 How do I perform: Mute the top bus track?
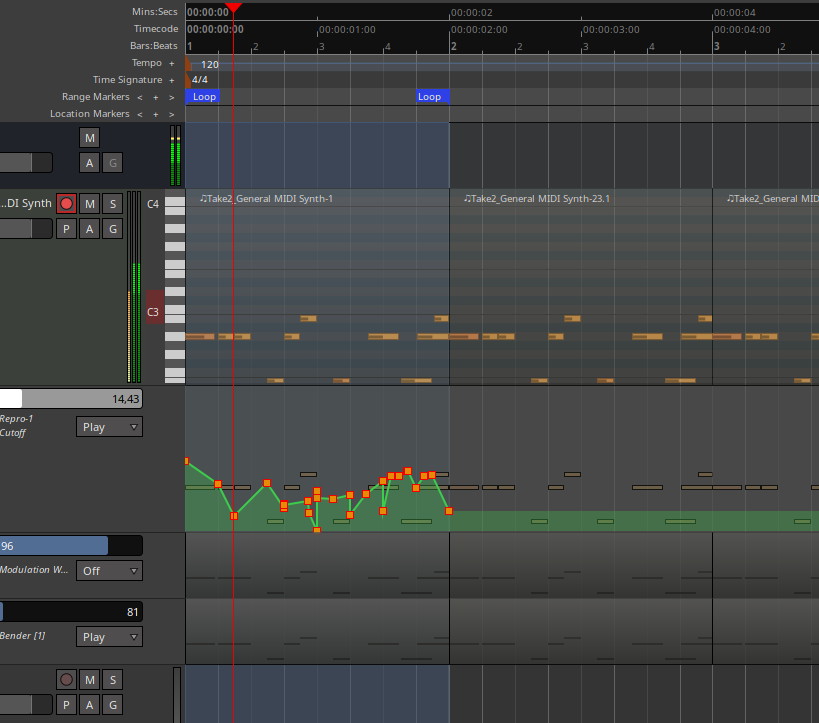tap(90, 138)
